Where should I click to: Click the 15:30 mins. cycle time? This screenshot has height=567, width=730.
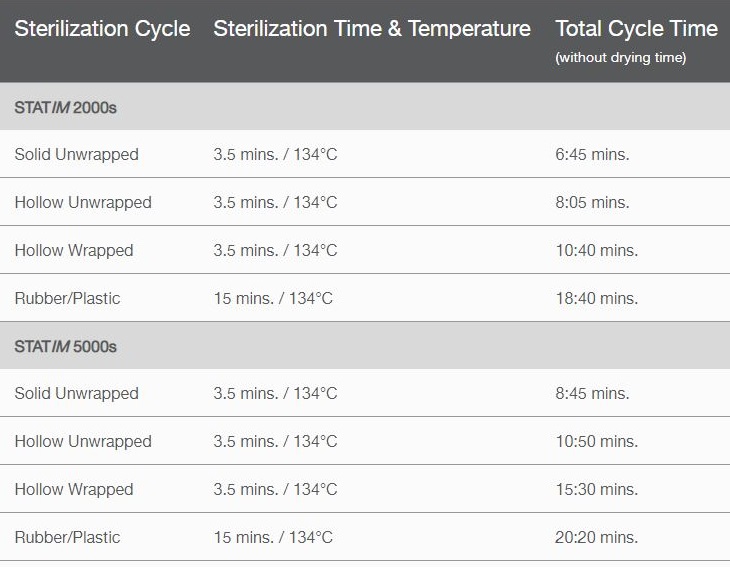[x=596, y=489]
